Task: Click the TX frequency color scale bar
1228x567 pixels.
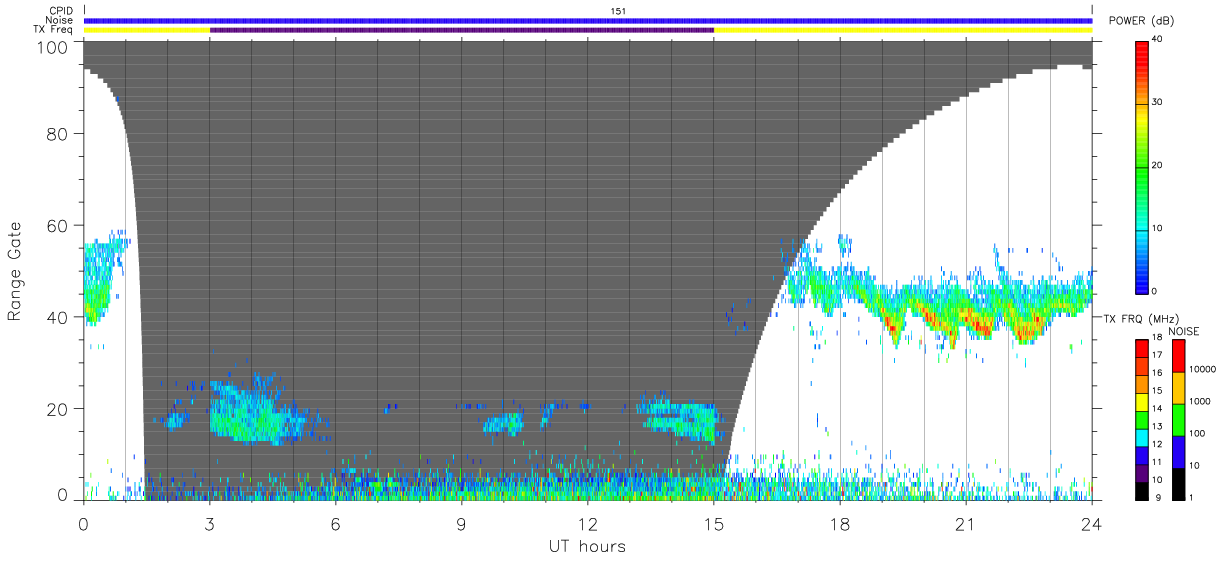Action: [x=1142, y=419]
